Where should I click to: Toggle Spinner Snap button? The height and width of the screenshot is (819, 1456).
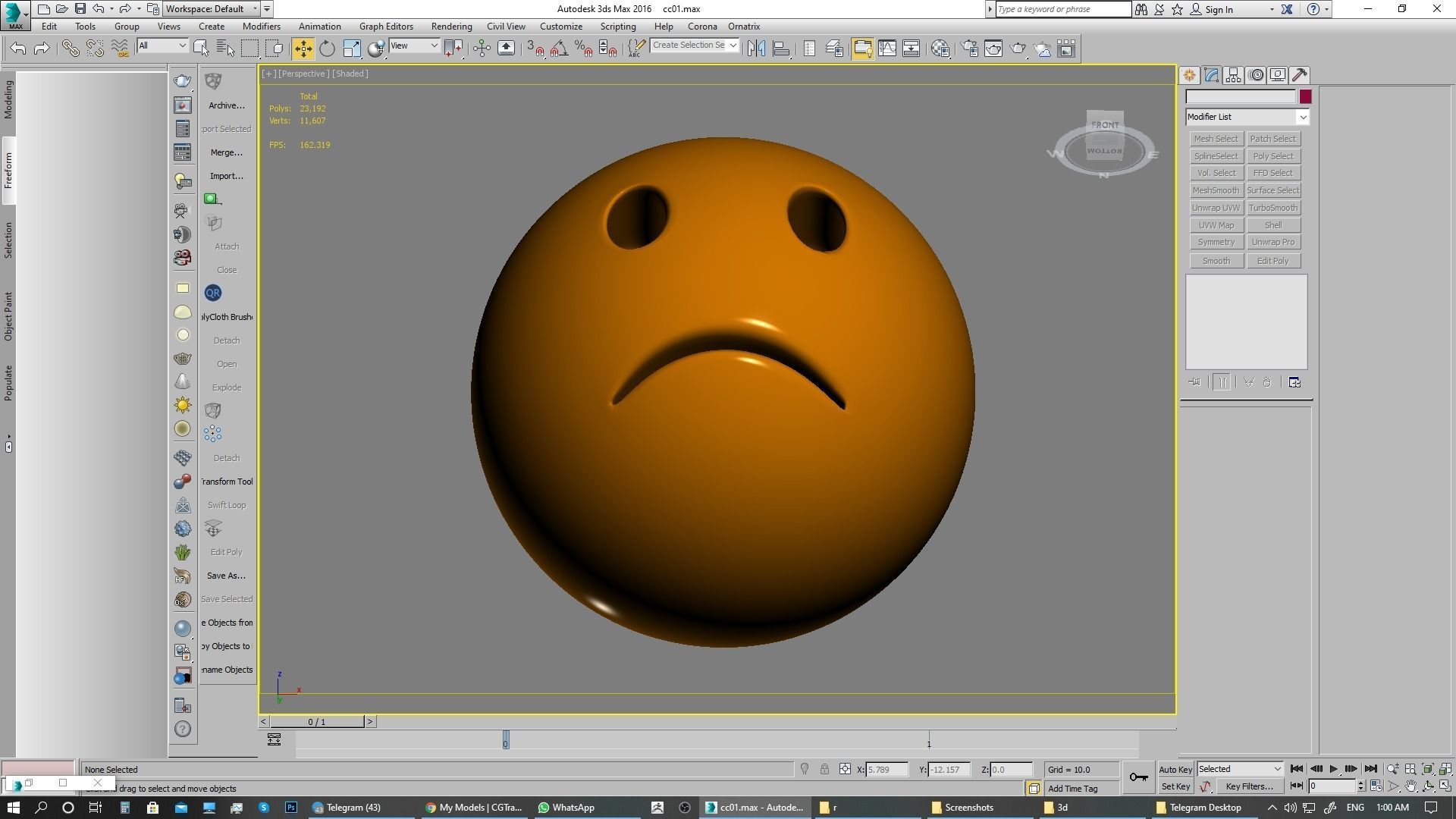coord(608,49)
